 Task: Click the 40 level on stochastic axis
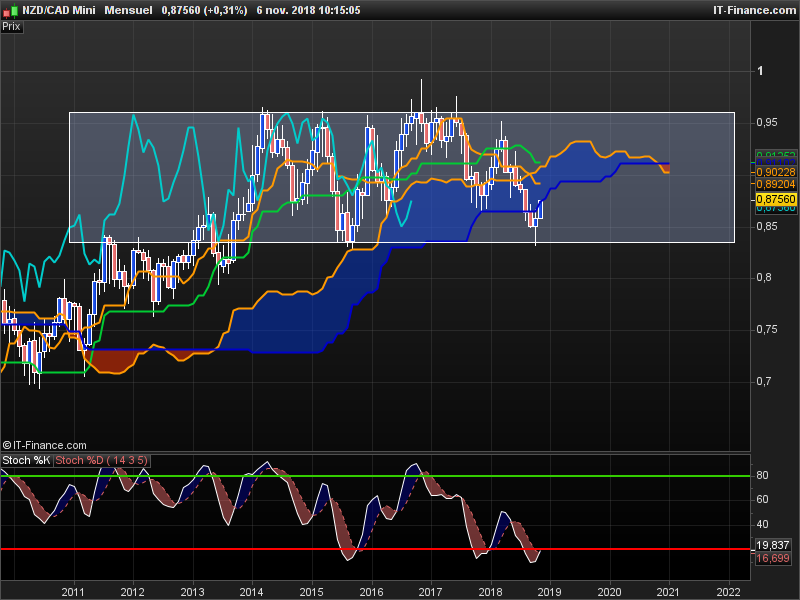[x=762, y=524]
